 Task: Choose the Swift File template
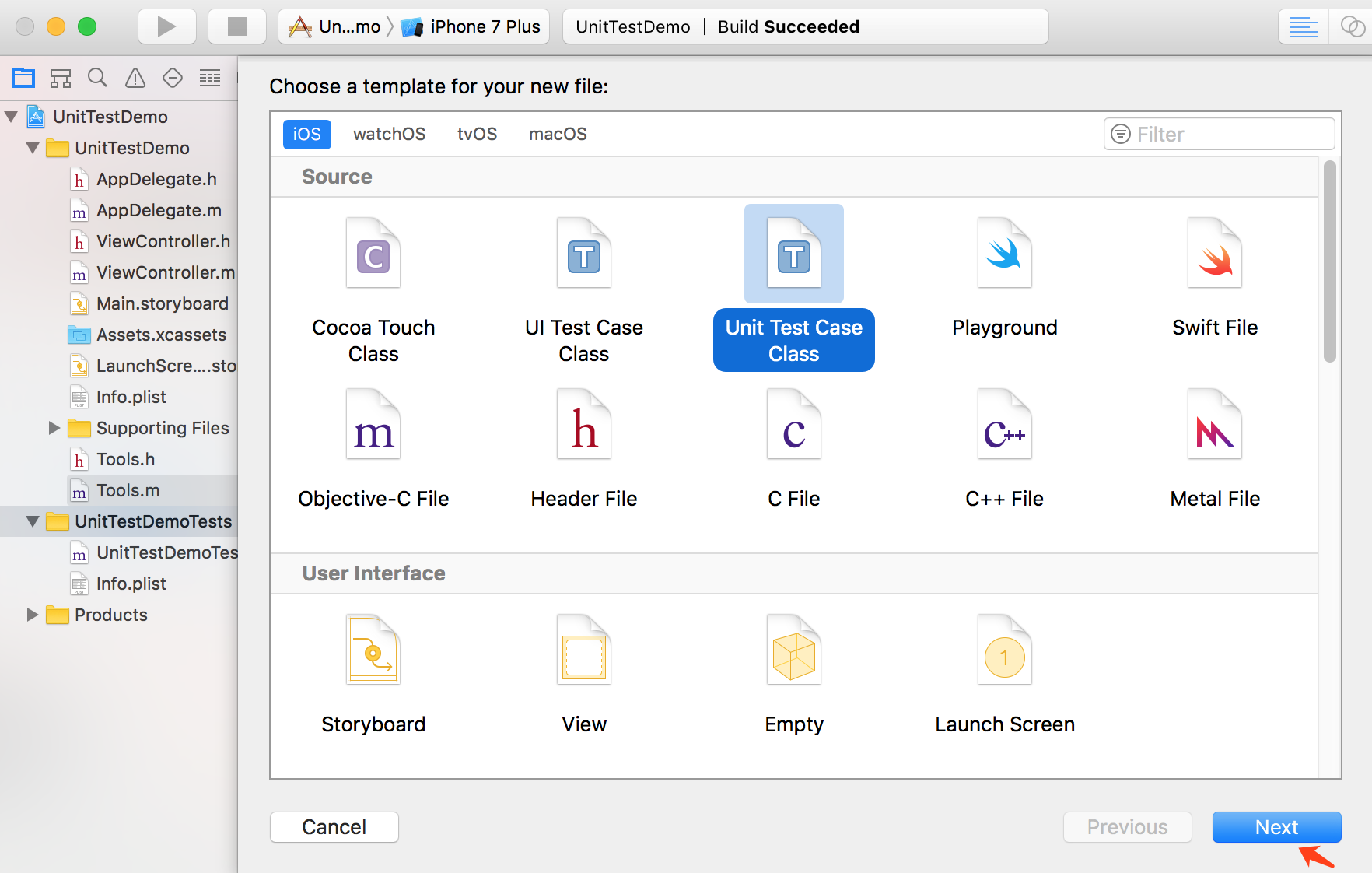coord(1215,276)
